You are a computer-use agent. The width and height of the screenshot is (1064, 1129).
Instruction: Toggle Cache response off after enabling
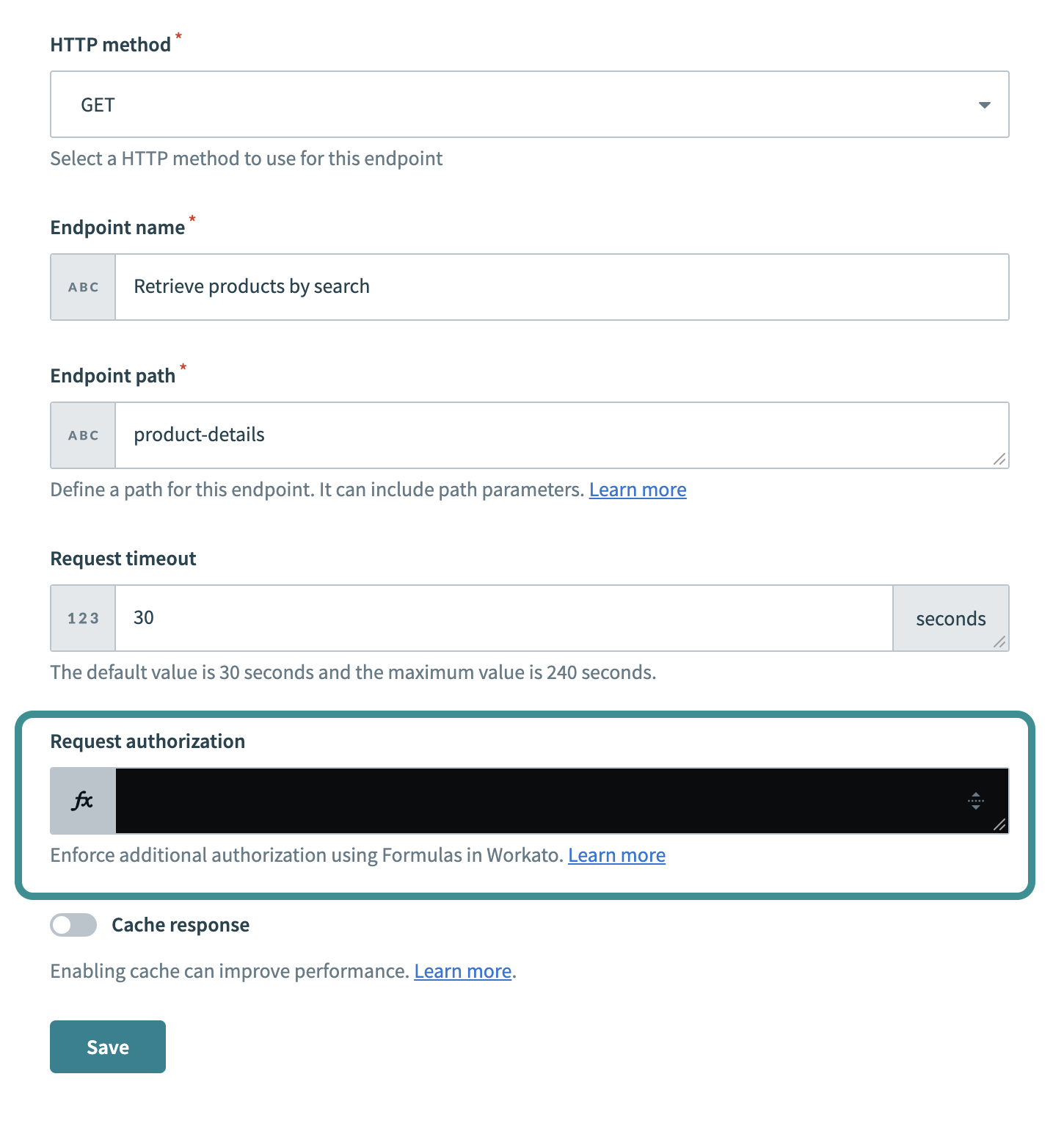72,925
